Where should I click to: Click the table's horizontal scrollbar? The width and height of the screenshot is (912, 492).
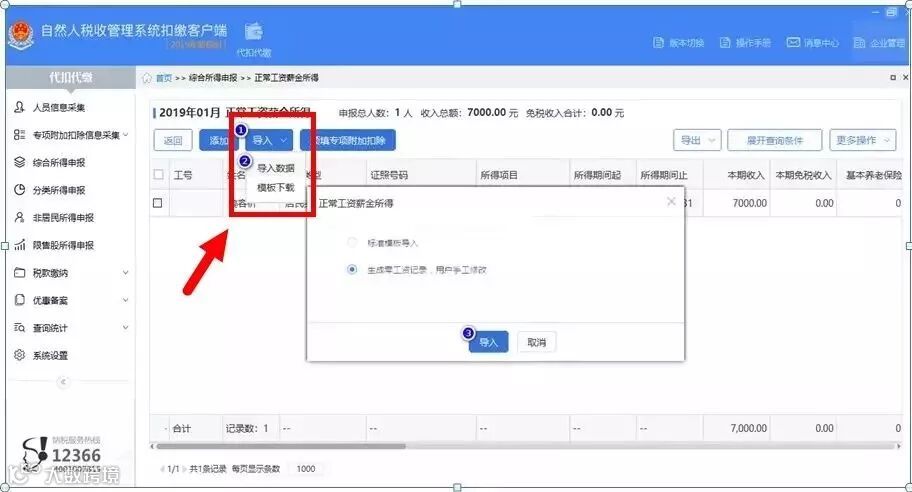[x=281, y=446]
